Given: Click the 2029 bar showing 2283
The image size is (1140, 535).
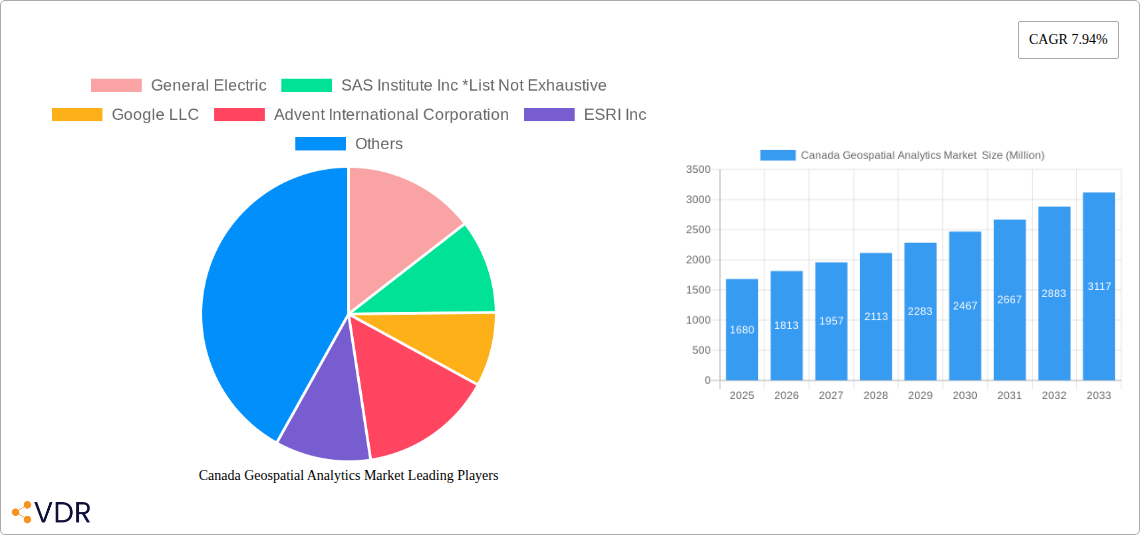Looking at the screenshot, I should 920,311.
